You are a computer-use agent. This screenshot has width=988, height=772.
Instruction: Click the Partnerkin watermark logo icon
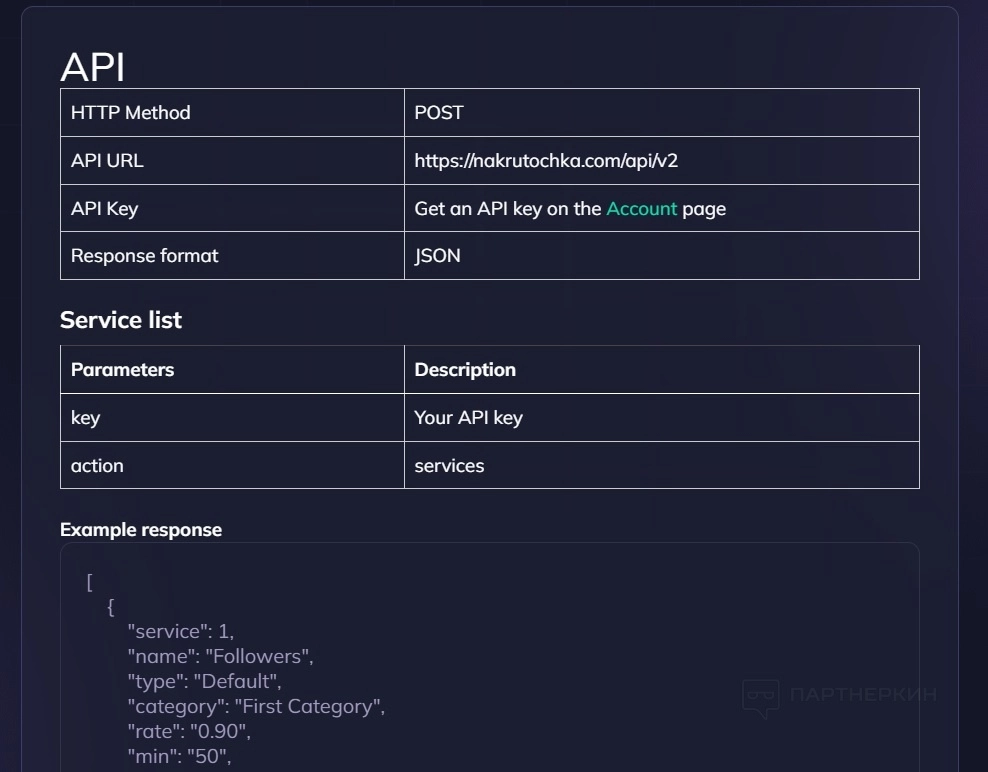tap(760, 697)
